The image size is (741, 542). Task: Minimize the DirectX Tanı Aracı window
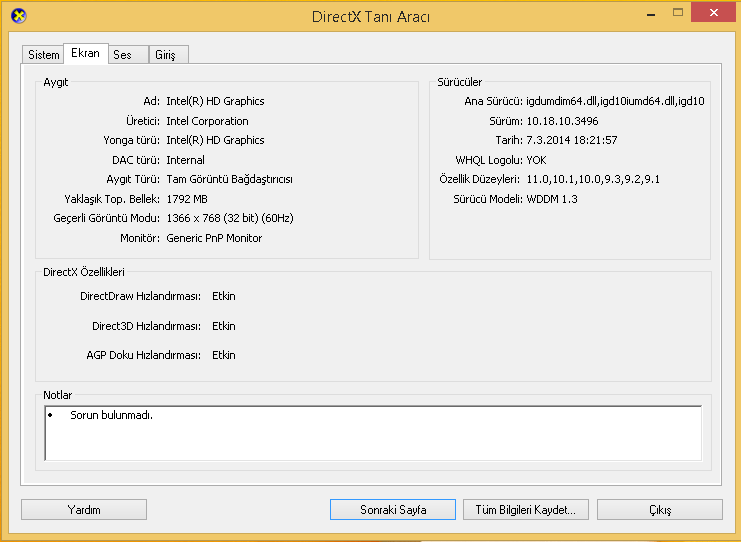651,14
